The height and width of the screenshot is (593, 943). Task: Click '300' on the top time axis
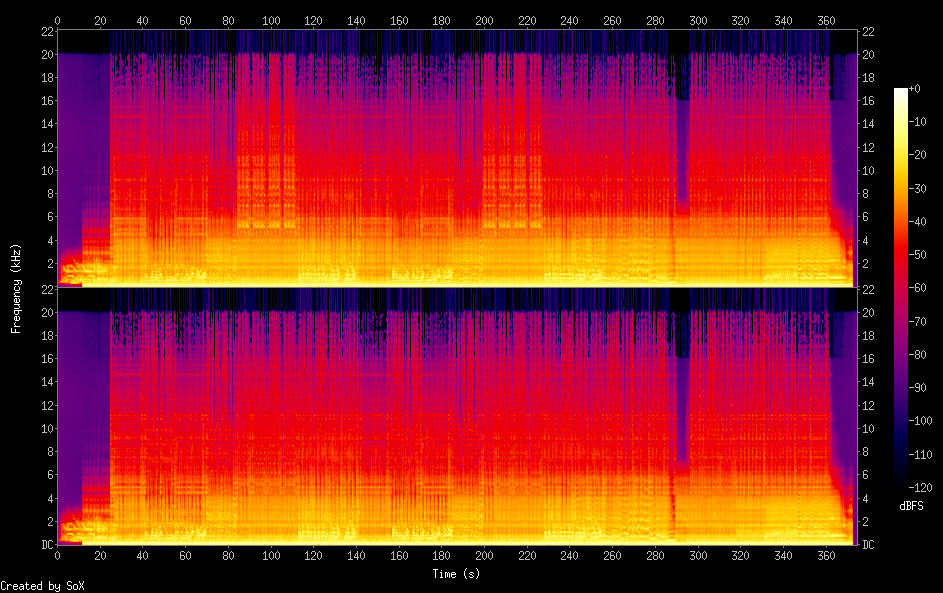(698, 20)
